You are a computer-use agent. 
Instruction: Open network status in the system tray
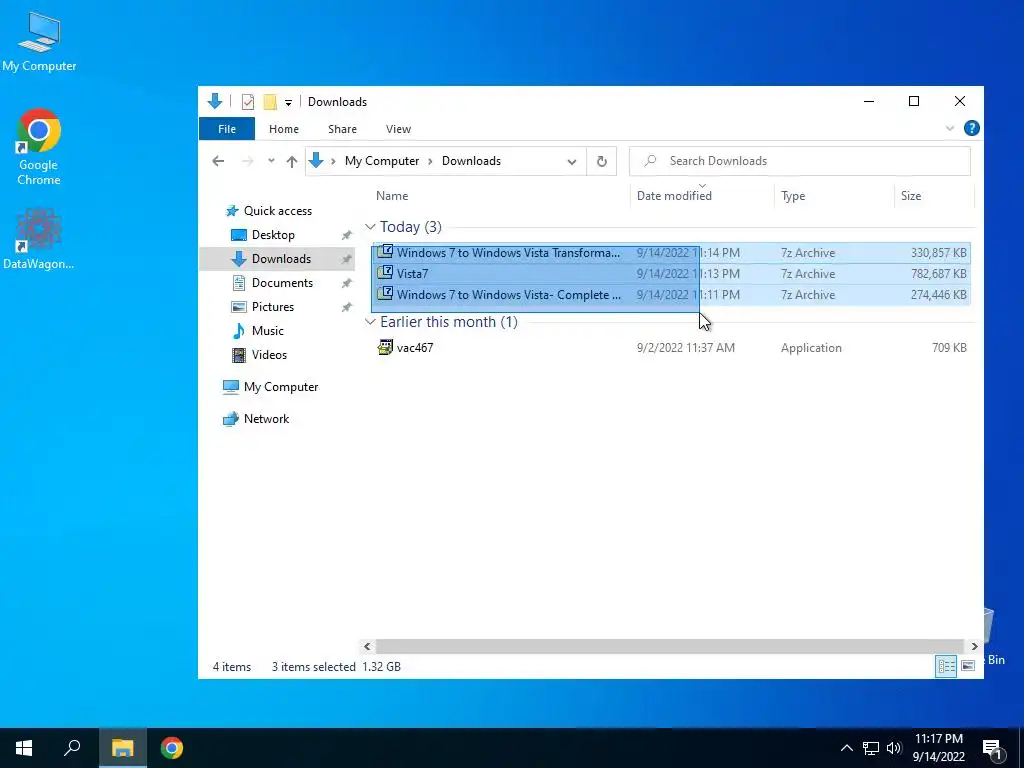[871, 748]
